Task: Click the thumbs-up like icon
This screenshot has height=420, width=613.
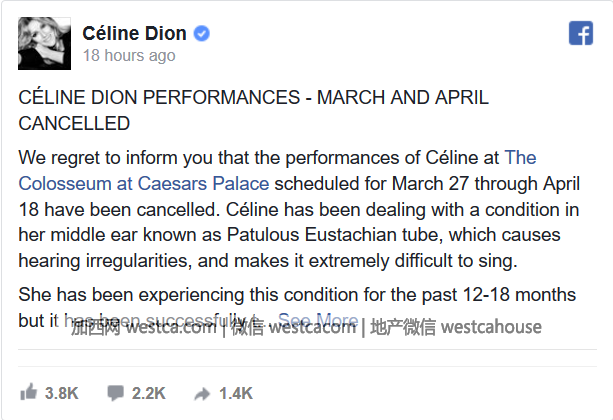Action: coord(28,393)
